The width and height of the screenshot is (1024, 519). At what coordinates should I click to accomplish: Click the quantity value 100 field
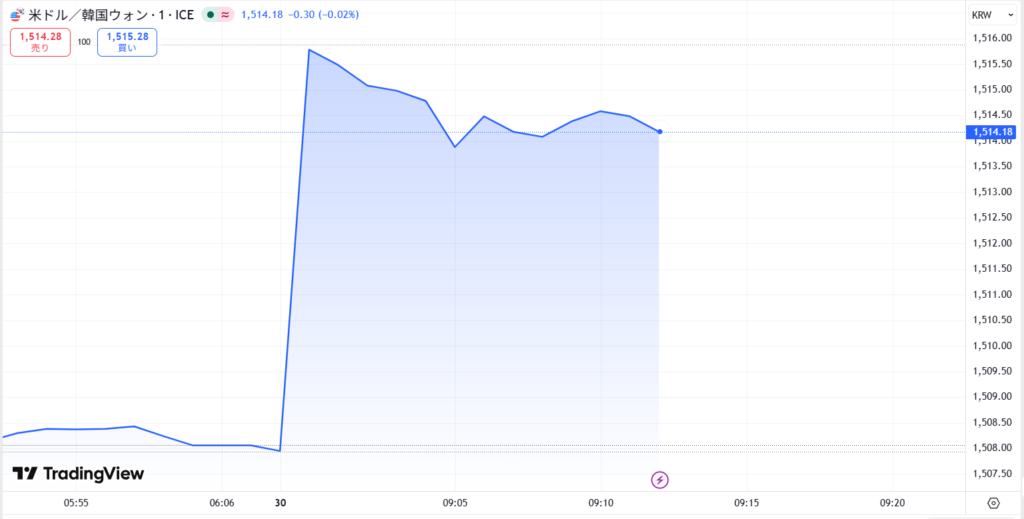click(x=84, y=42)
